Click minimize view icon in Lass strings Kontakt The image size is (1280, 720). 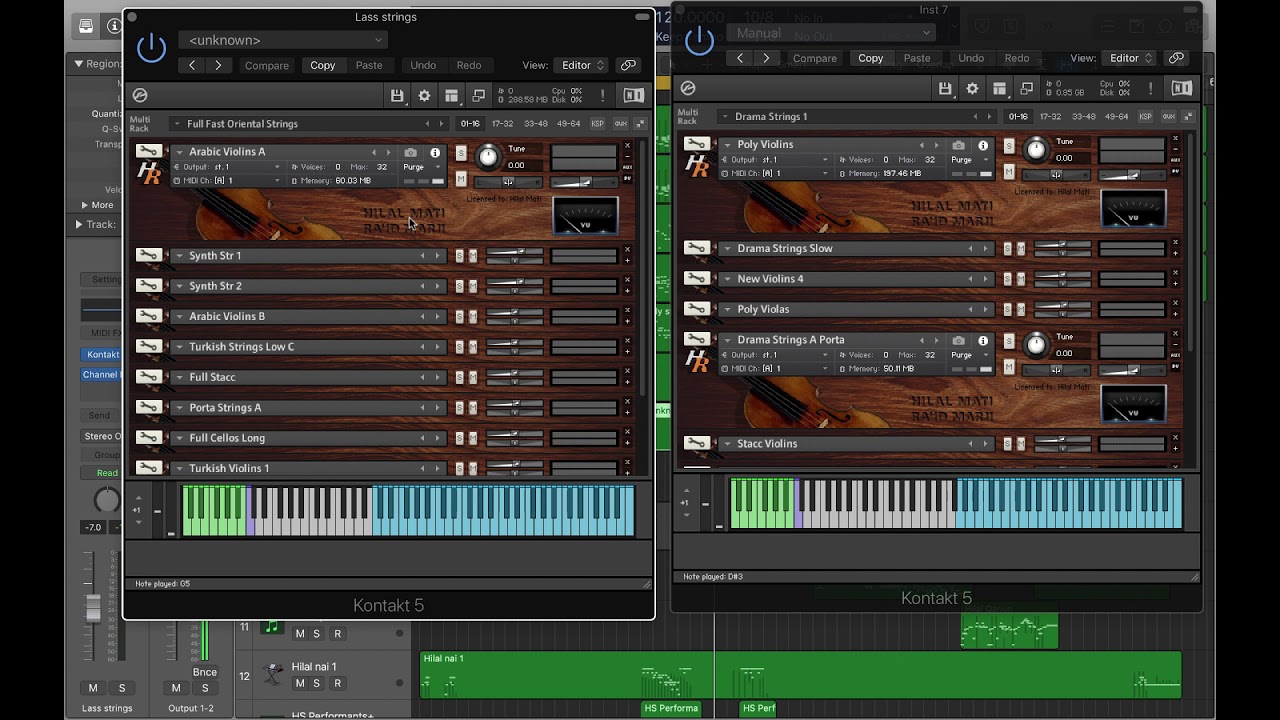tap(478, 96)
